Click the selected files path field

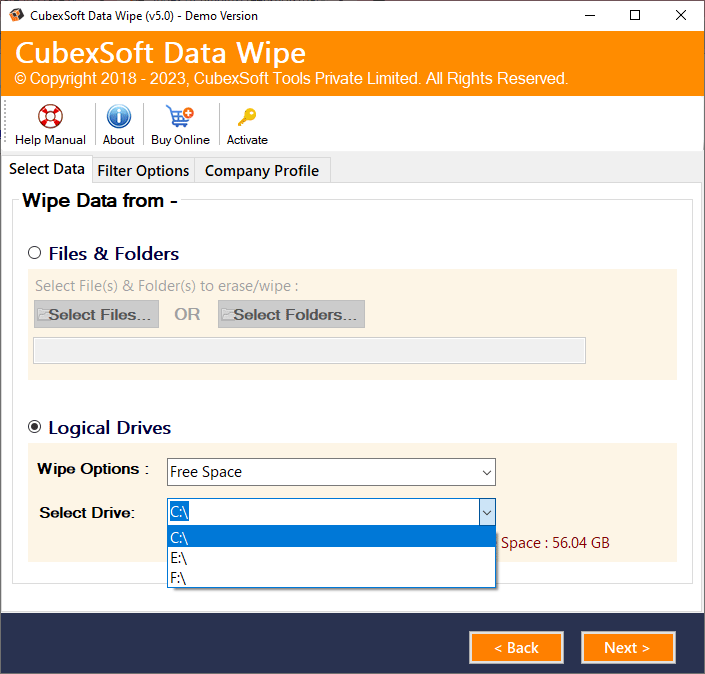[309, 350]
